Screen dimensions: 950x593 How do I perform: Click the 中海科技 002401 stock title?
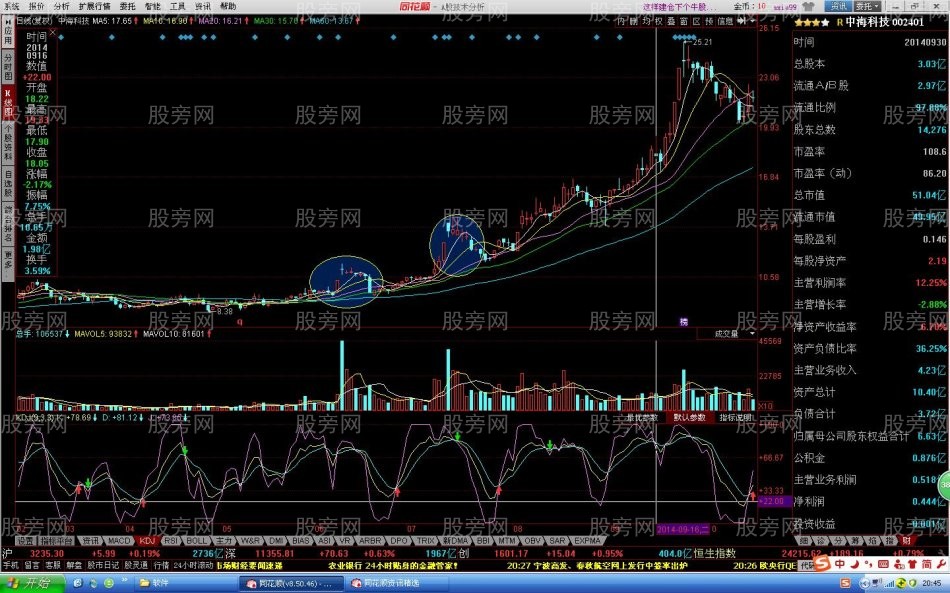point(885,22)
